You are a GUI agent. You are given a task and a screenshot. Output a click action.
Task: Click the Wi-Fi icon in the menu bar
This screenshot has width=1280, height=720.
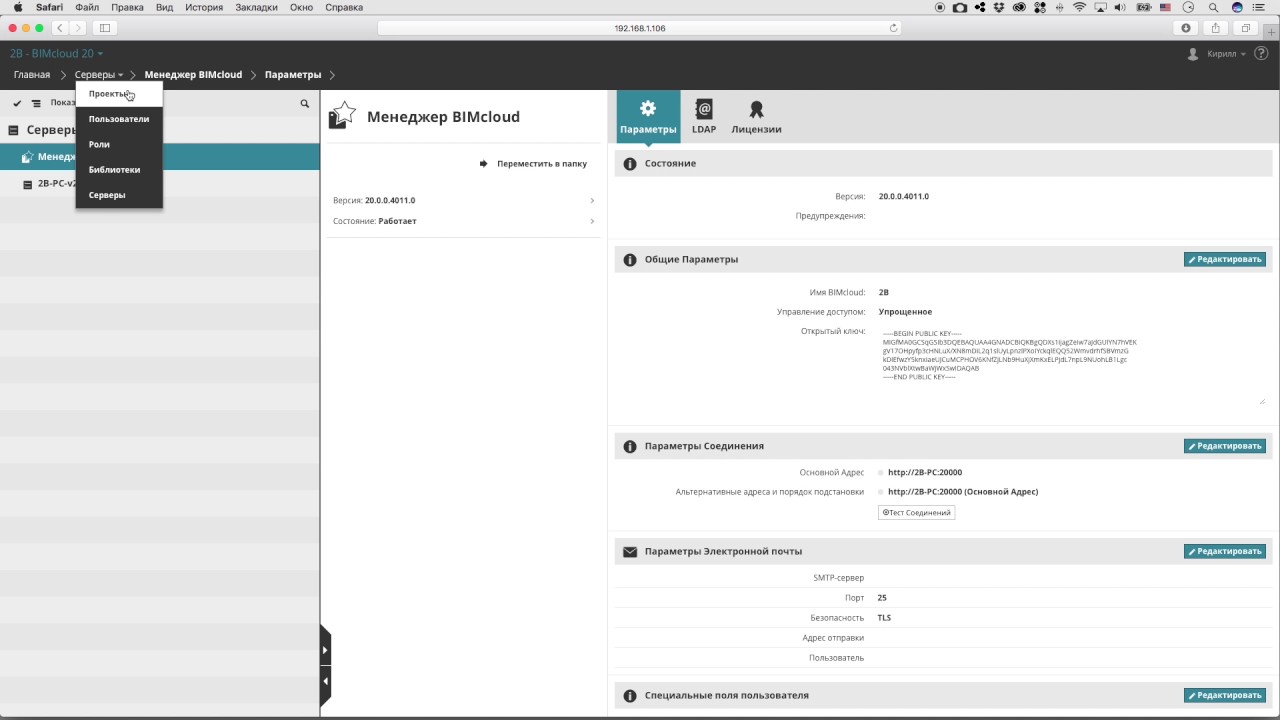[x=1079, y=7]
